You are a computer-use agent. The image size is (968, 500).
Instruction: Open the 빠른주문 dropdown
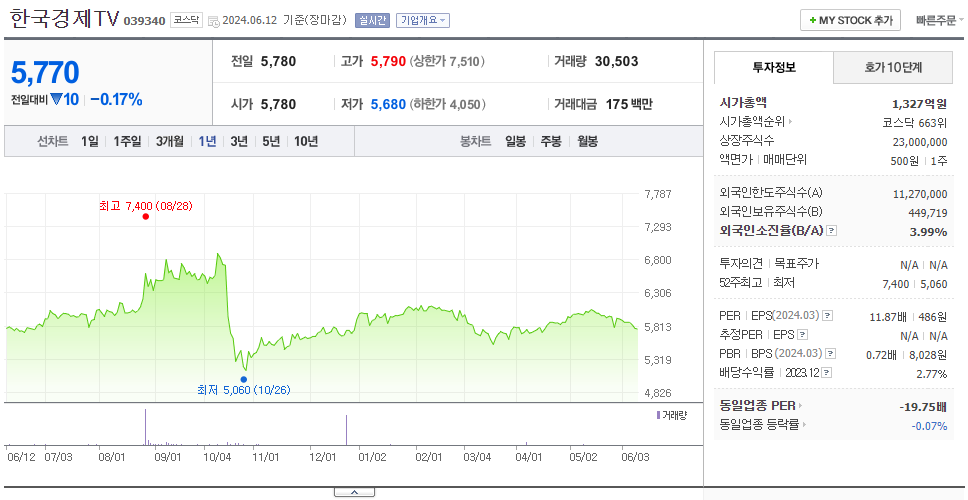940,20
